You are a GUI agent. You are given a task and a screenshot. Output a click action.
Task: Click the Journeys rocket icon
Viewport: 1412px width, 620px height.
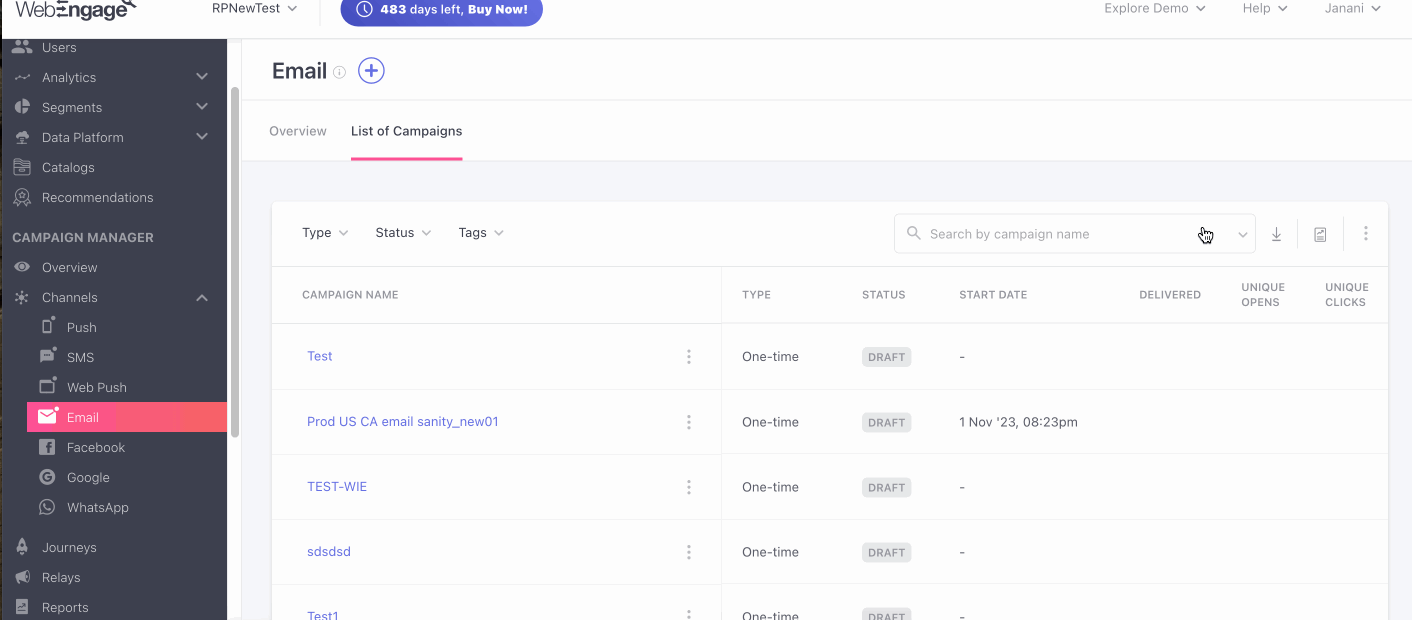pyautogui.click(x=21, y=547)
